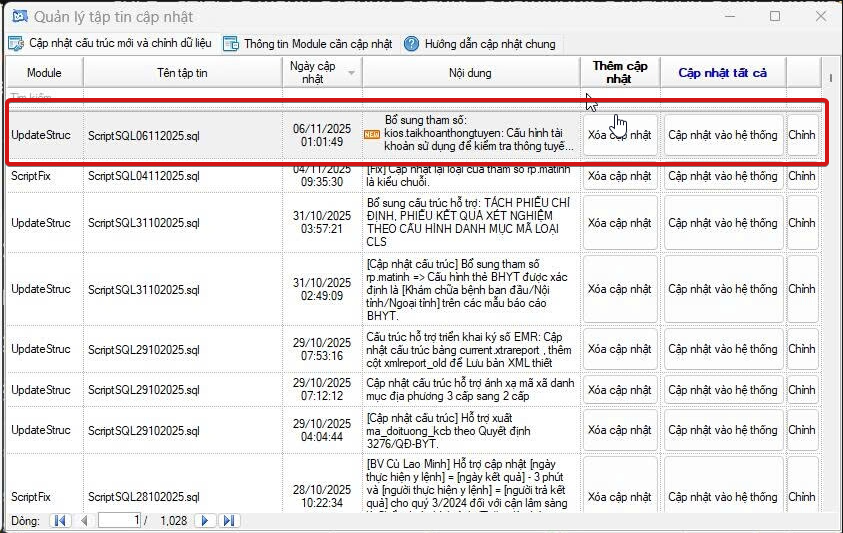Click Cập nhật cấu trúc mới và chỉnh dữ liệu
The image size is (843, 533).
click(110, 44)
